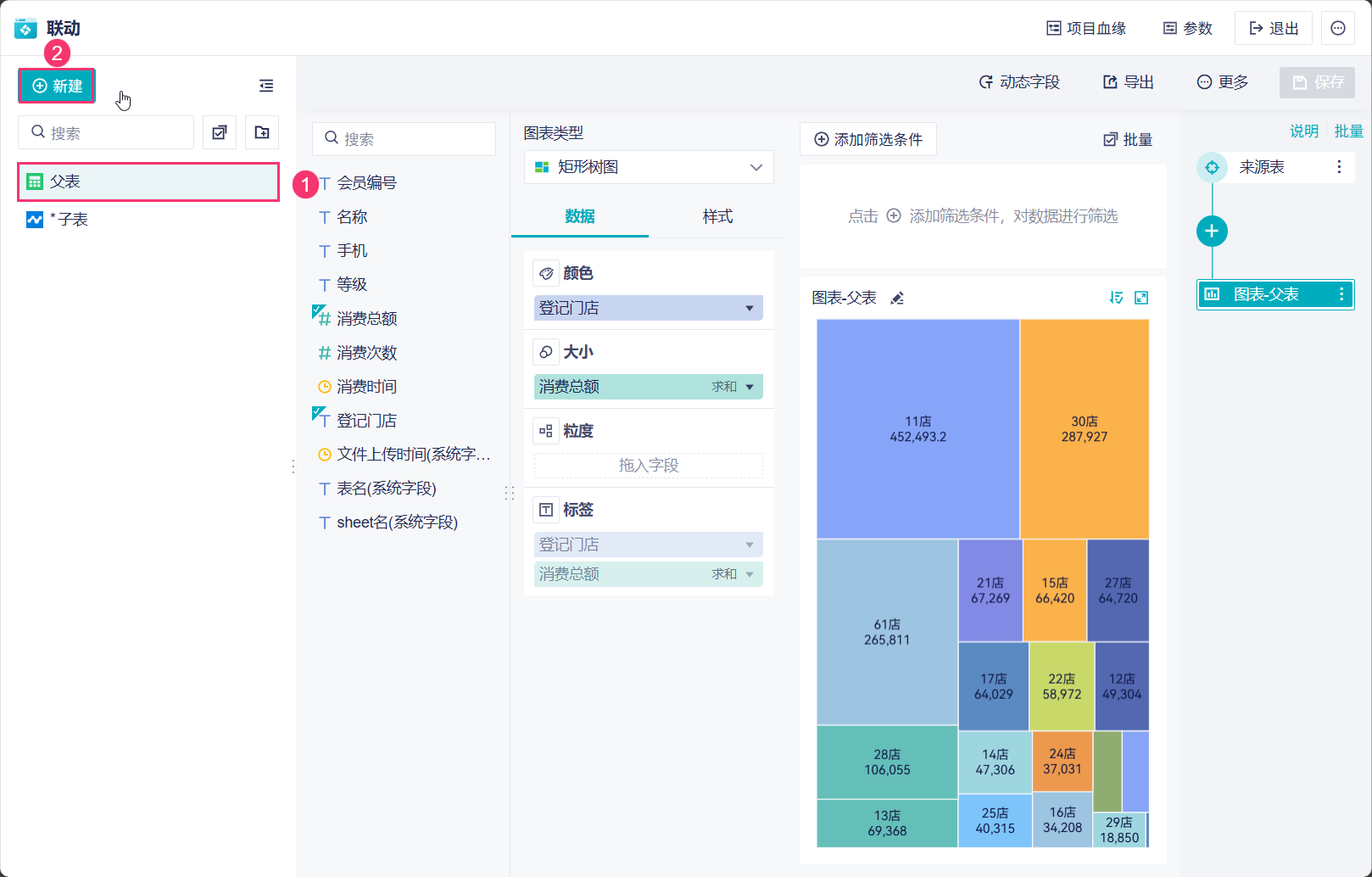
Task: Open 项目血缘 in the header
Action: click(x=1086, y=28)
